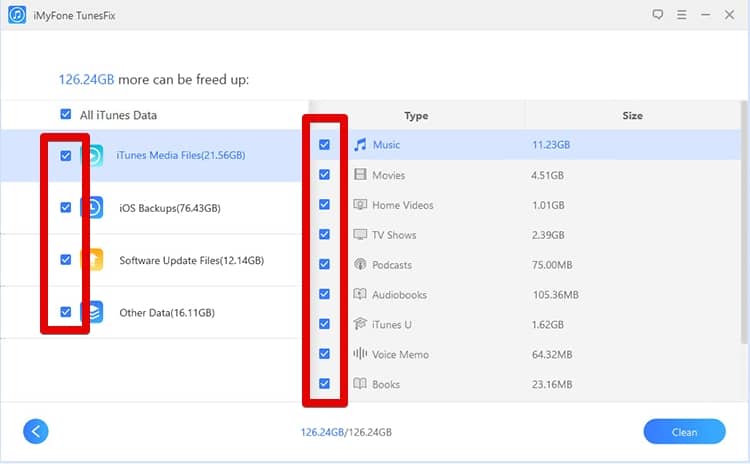
Task: Click the '126.24GB more can be freed up' heading
Action: (x=154, y=79)
